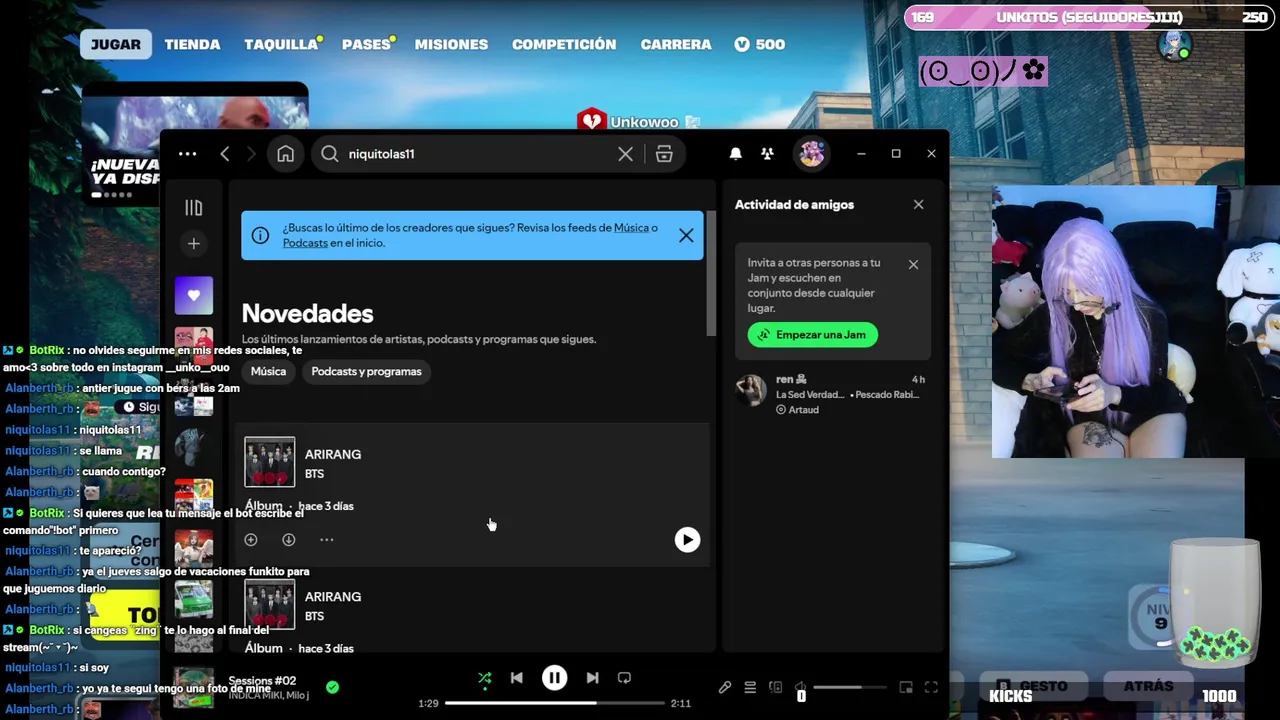Follow the Música link in the banner
1280x720 pixels.
[632, 228]
